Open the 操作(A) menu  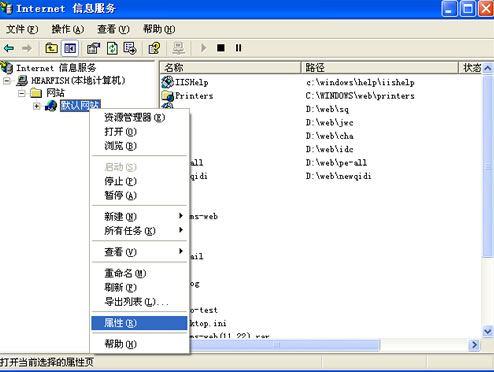pos(68,29)
